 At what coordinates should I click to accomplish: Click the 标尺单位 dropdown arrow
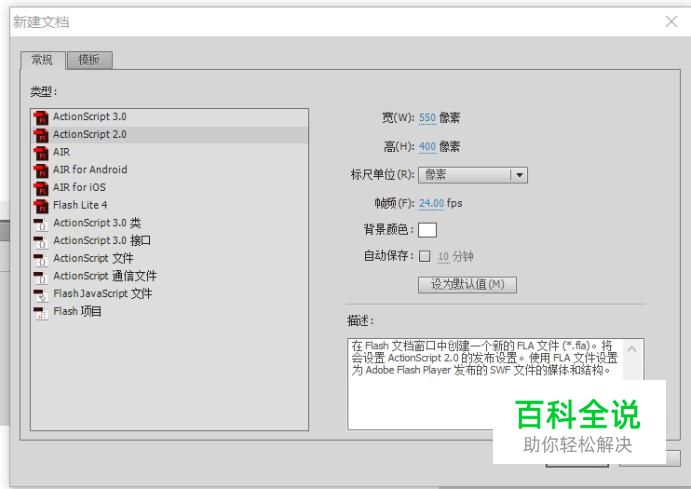(x=519, y=175)
